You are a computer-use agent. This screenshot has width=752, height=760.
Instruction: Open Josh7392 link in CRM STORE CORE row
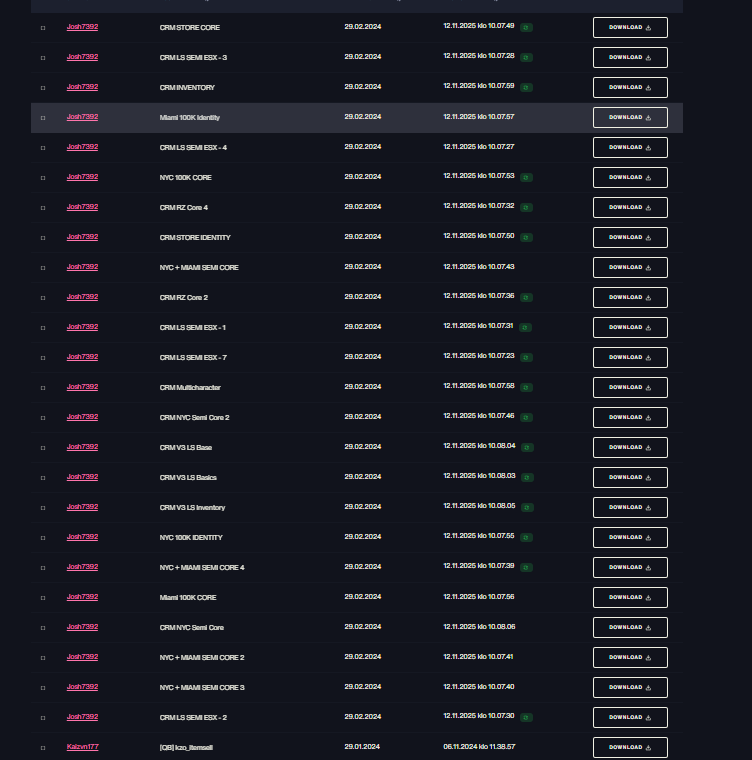point(82,27)
